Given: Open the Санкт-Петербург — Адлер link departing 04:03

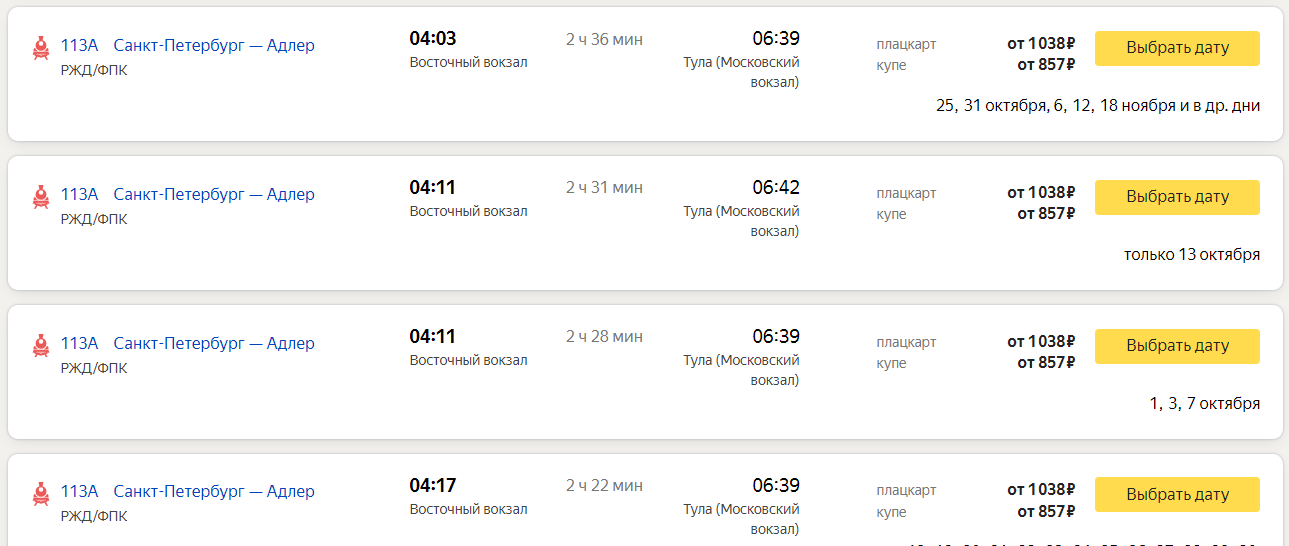Looking at the screenshot, I should (x=214, y=45).
